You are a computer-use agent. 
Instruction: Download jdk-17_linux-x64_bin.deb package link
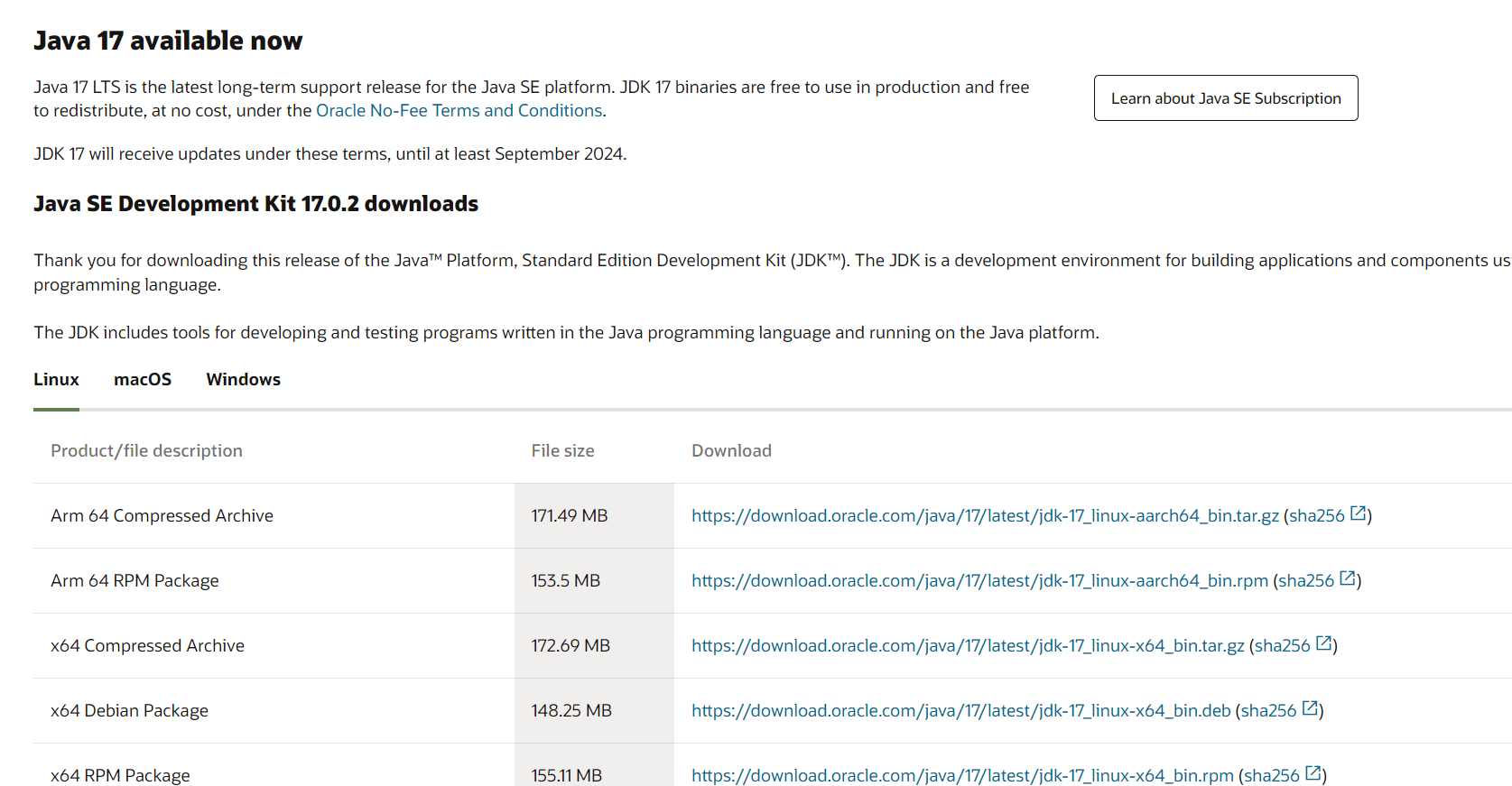(961, 711)
